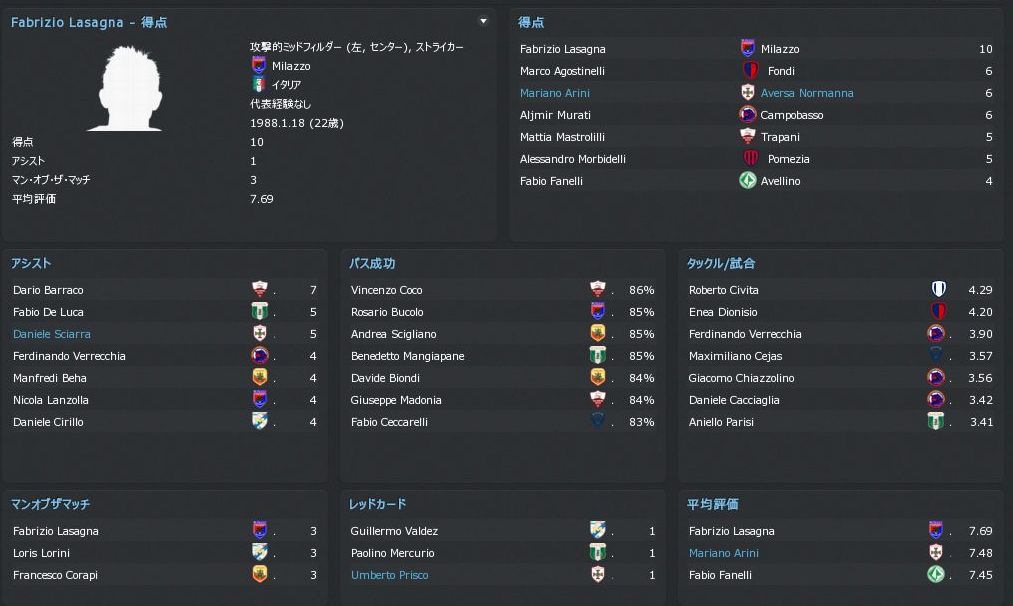Click the パス成功 panel heading
This screenshot has height=606, width=1013.
pos(372,263)
